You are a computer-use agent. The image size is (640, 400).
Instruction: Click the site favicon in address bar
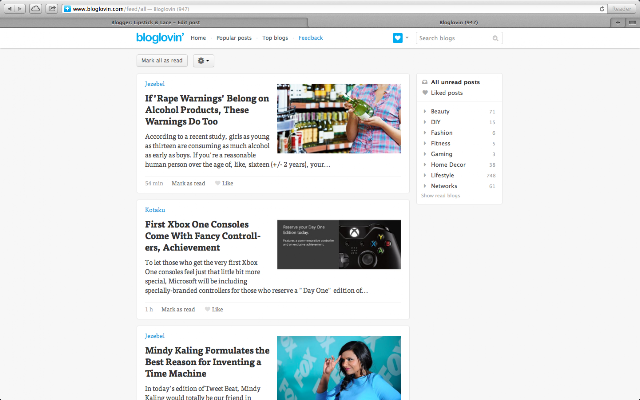[x=67, y=9]
